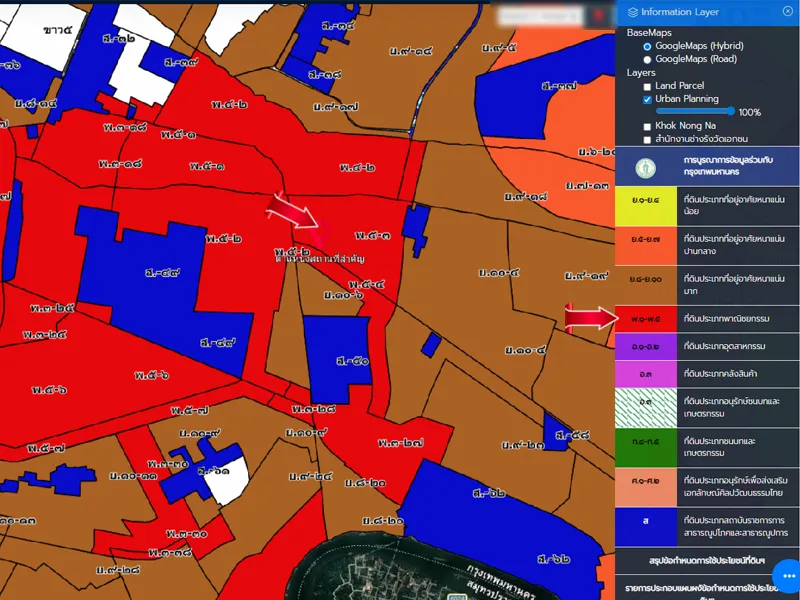Click the layers stack icon in panel header
The image size is (800, 600).
[x=632, y=12]
